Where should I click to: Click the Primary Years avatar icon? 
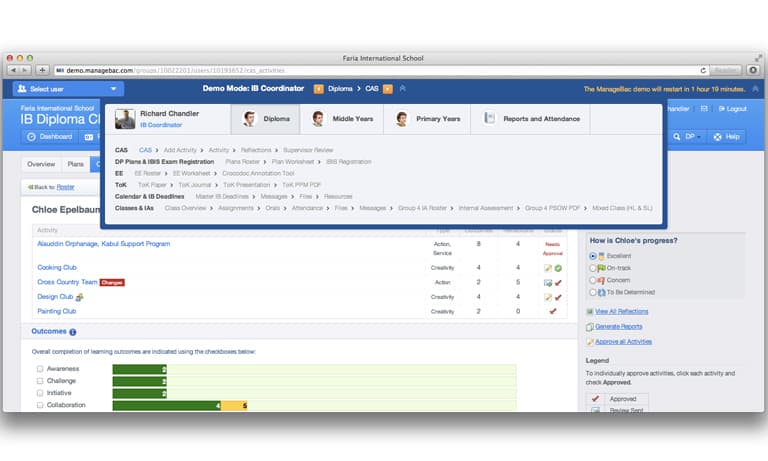(402, 119)
